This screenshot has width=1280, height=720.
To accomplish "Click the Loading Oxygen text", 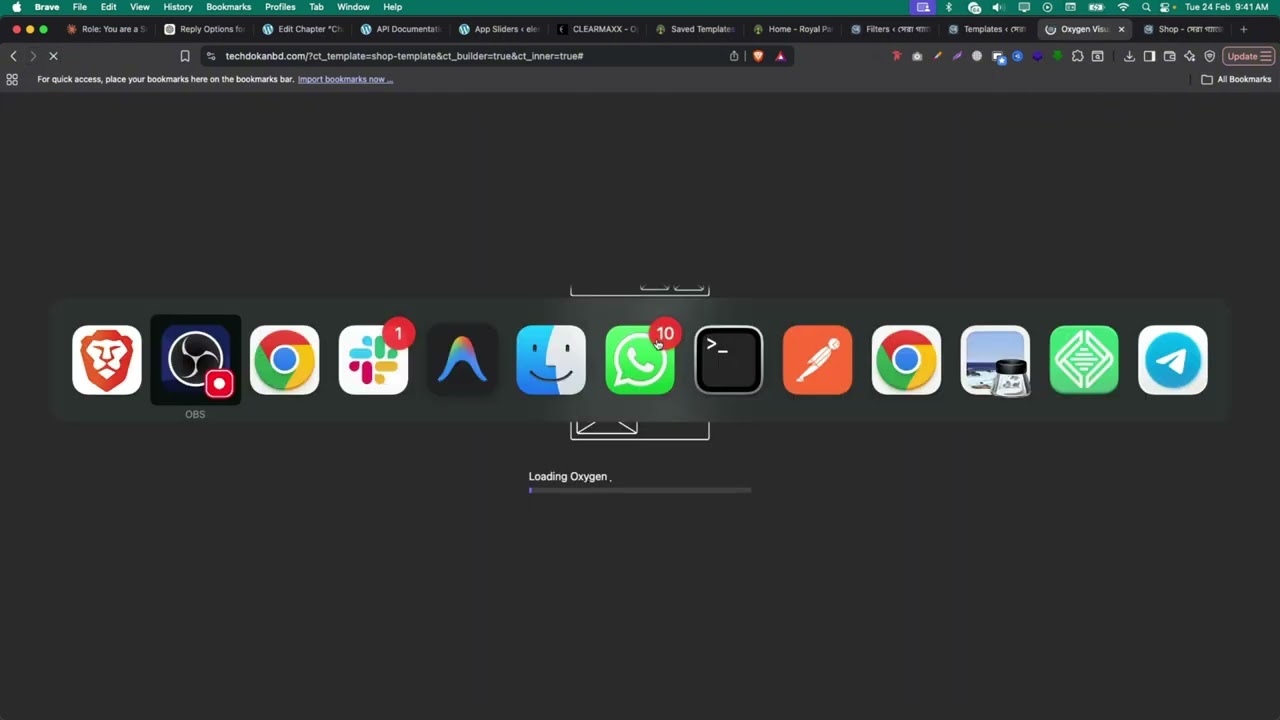I will [568, 476].
